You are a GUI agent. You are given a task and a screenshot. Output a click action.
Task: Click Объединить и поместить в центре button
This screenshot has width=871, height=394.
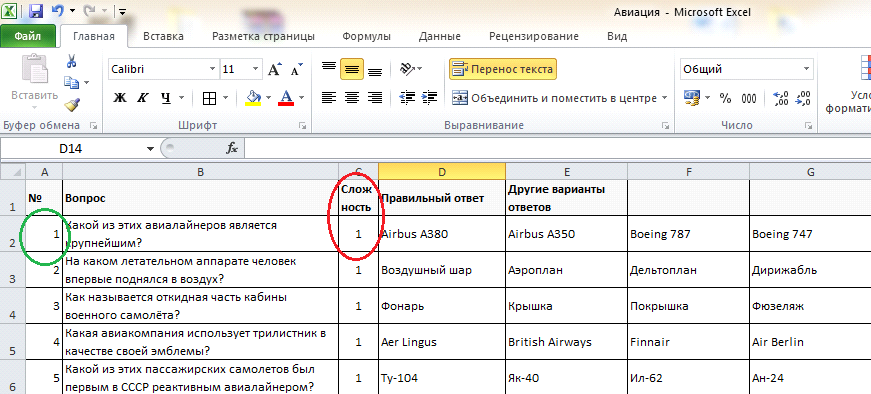click(559, 98)
